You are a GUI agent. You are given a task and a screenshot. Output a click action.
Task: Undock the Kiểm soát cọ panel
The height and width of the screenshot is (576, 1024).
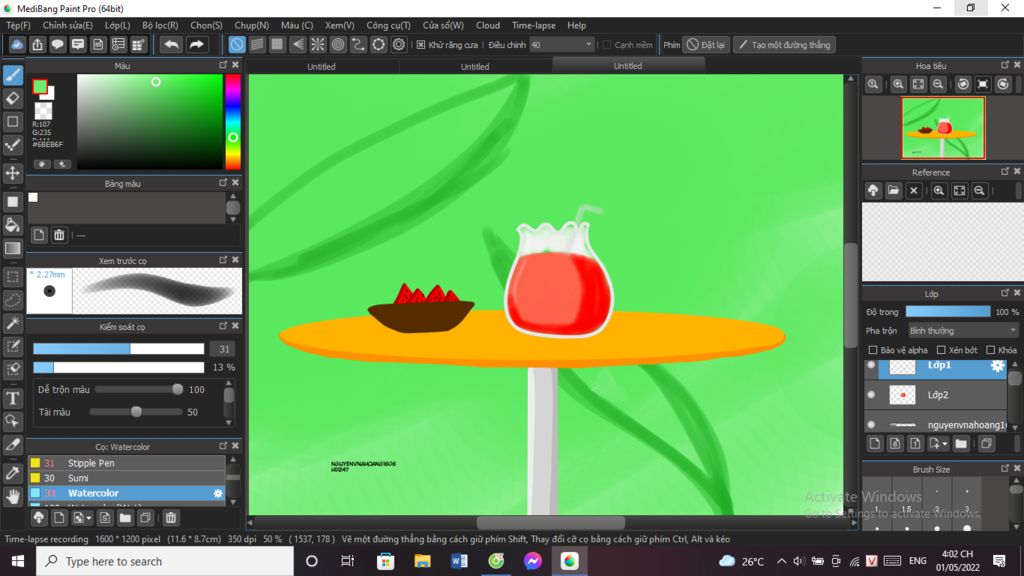point(223,326)
